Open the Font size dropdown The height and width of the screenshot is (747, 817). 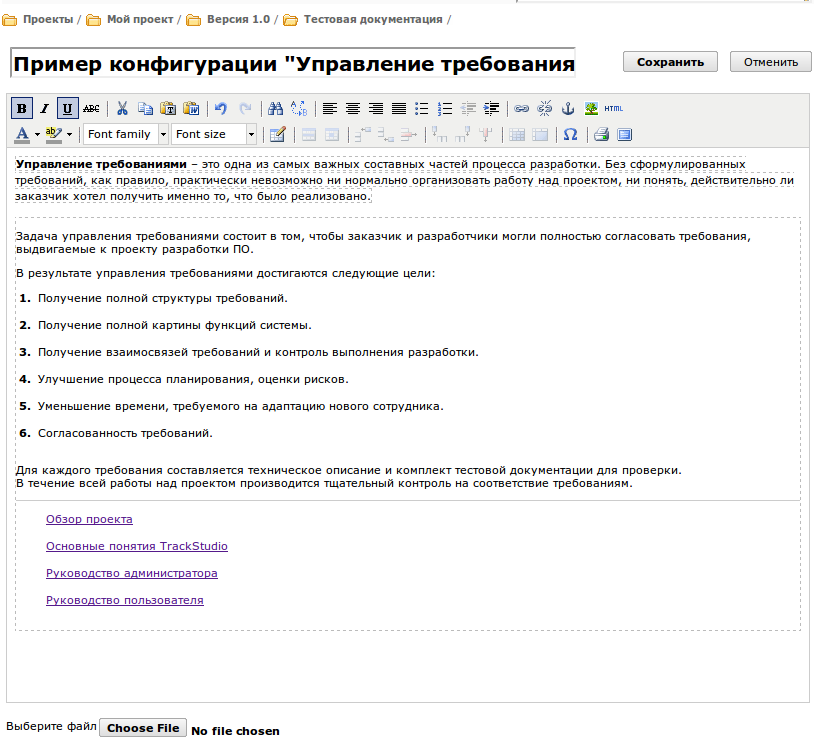(x=214, y=134)
